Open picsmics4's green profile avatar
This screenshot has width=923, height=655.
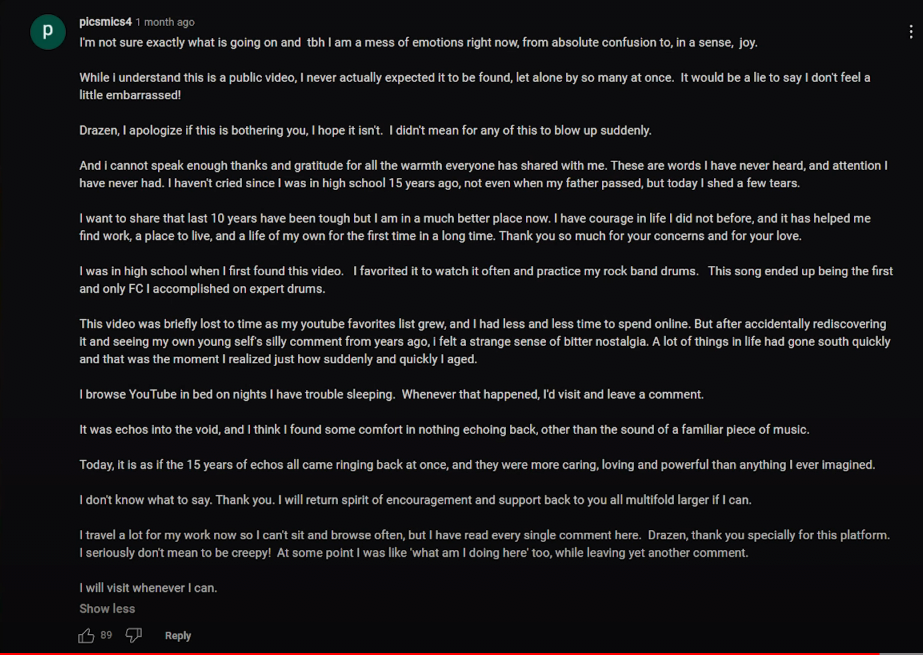coord(48,32)
